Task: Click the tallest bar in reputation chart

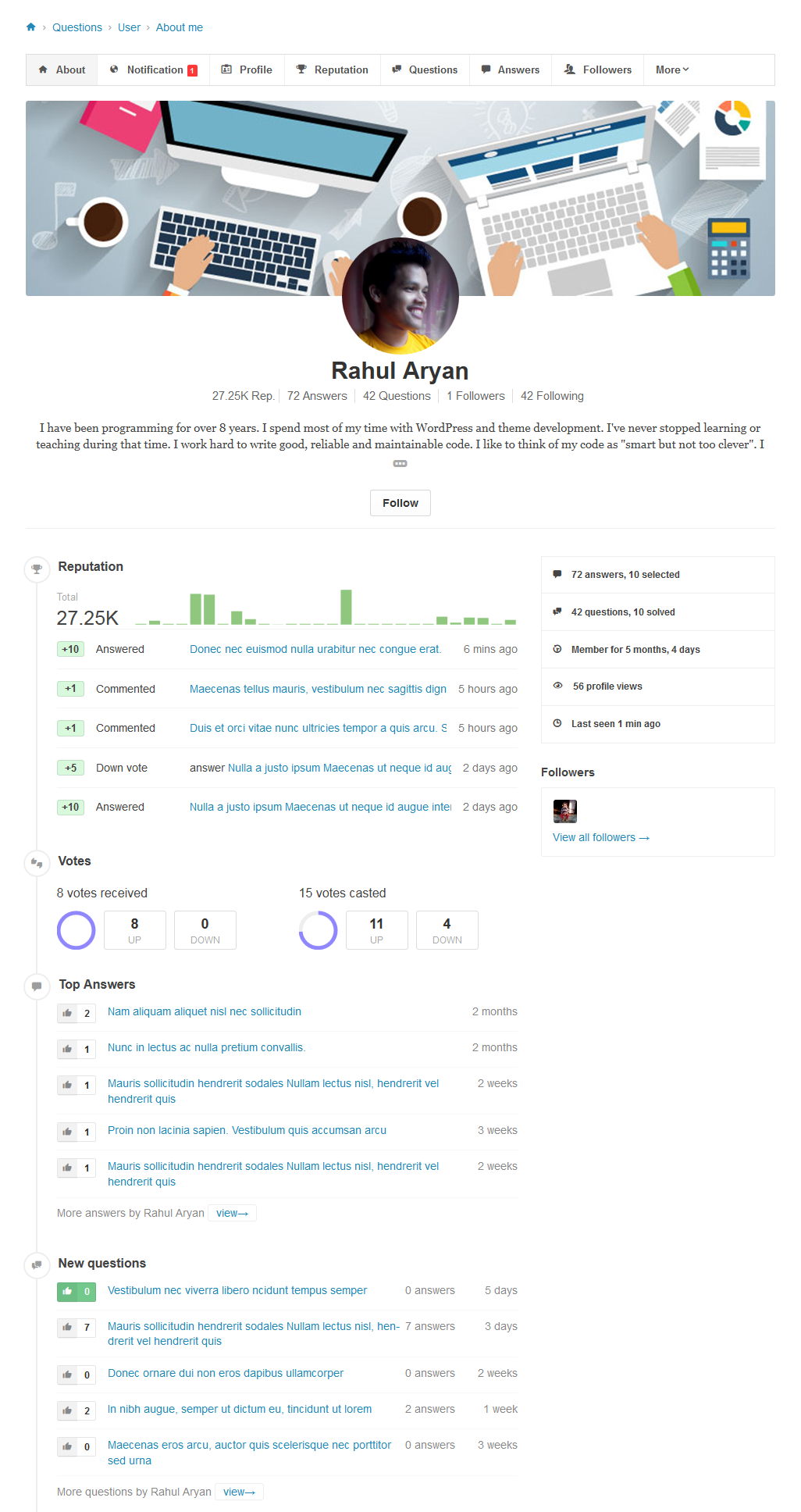Action: [346, 607]
